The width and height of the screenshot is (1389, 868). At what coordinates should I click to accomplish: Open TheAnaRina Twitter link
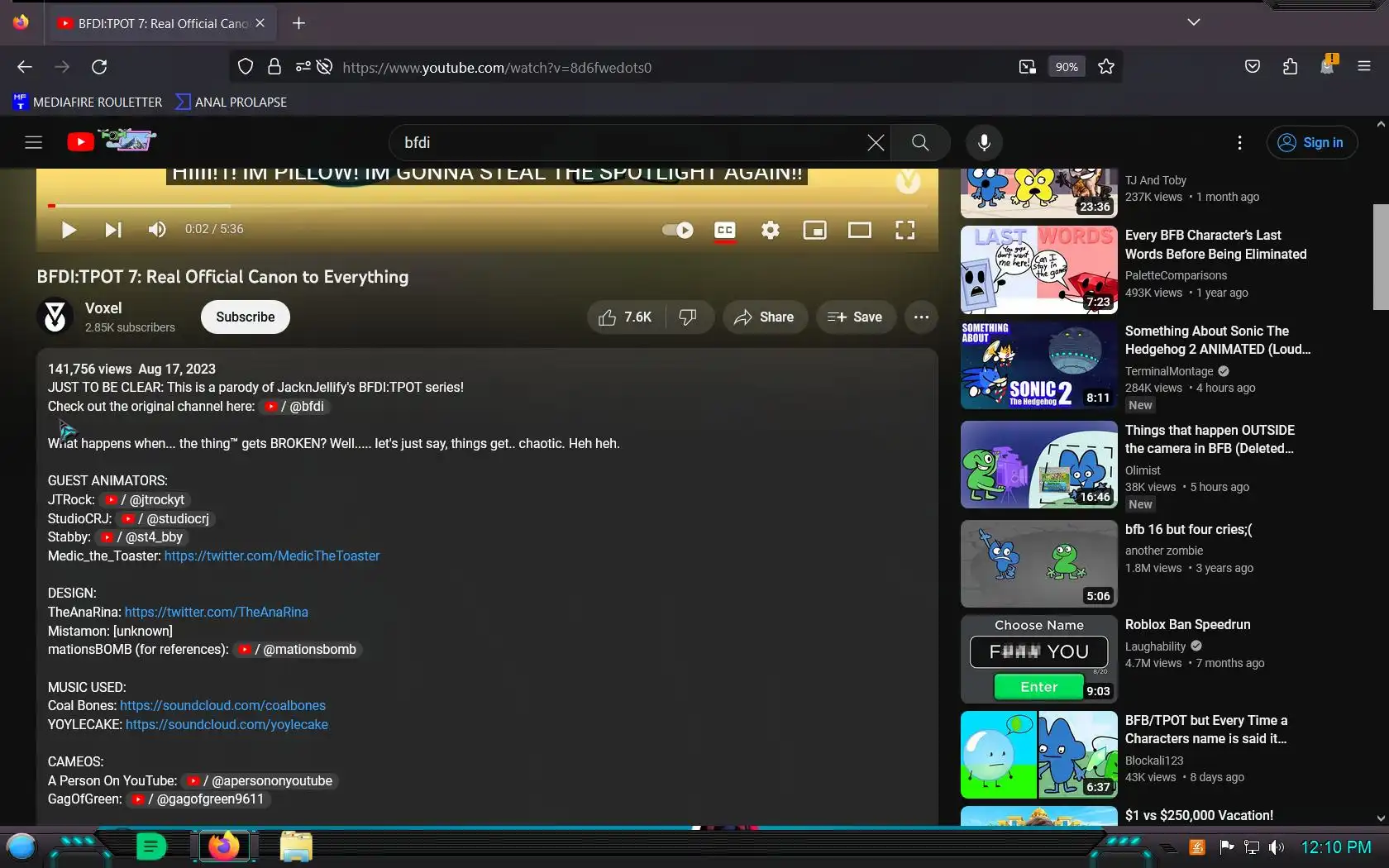point(217,613)
